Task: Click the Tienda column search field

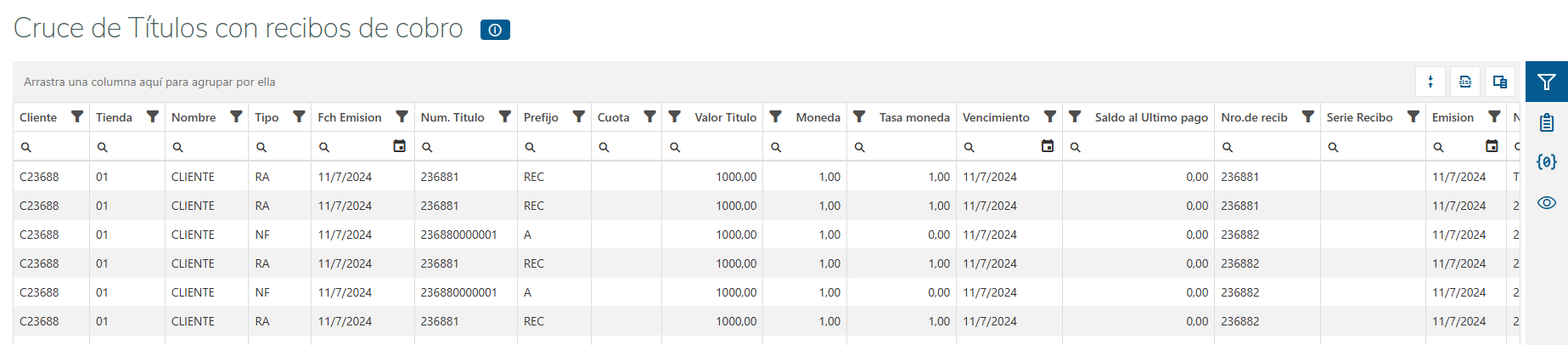Action: pos(132,147)
